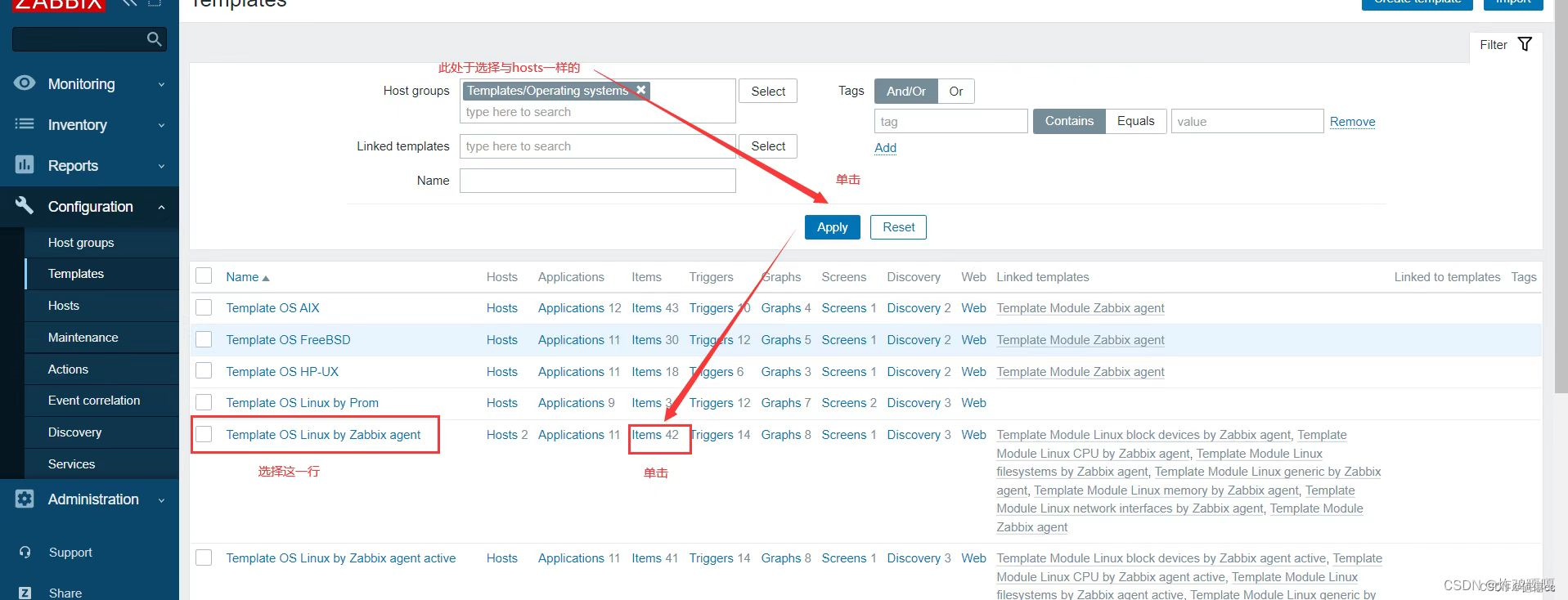Screen dimensions: 1568x600
Task: Open Discovery in the sidebar menu
Action: (x=75, y=432)
